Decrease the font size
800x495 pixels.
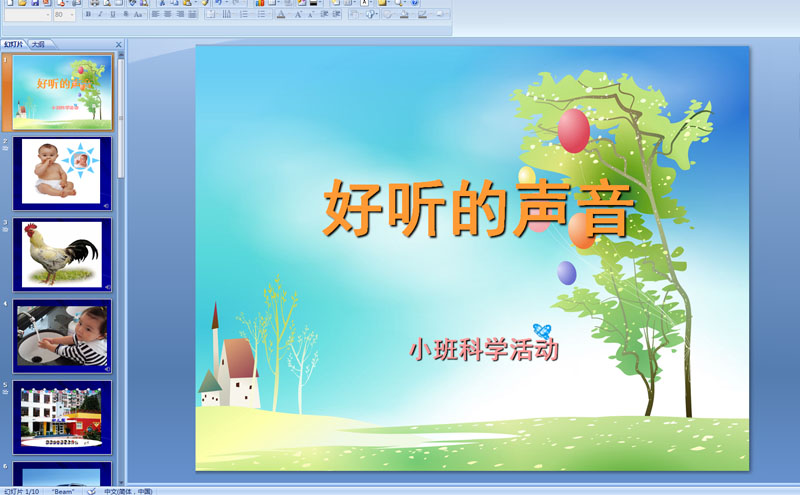[x=311, y=14]
